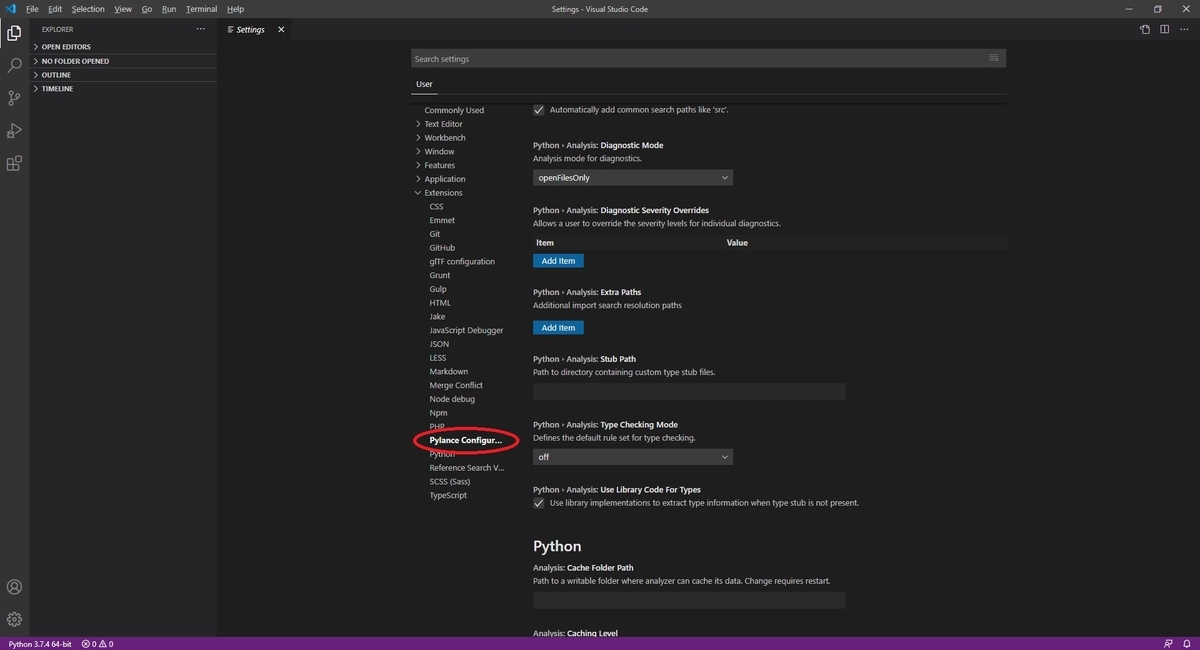Click the Open Settings (JSON) icon
Screen dimensions: 1200x650
tap(1145, 29)
